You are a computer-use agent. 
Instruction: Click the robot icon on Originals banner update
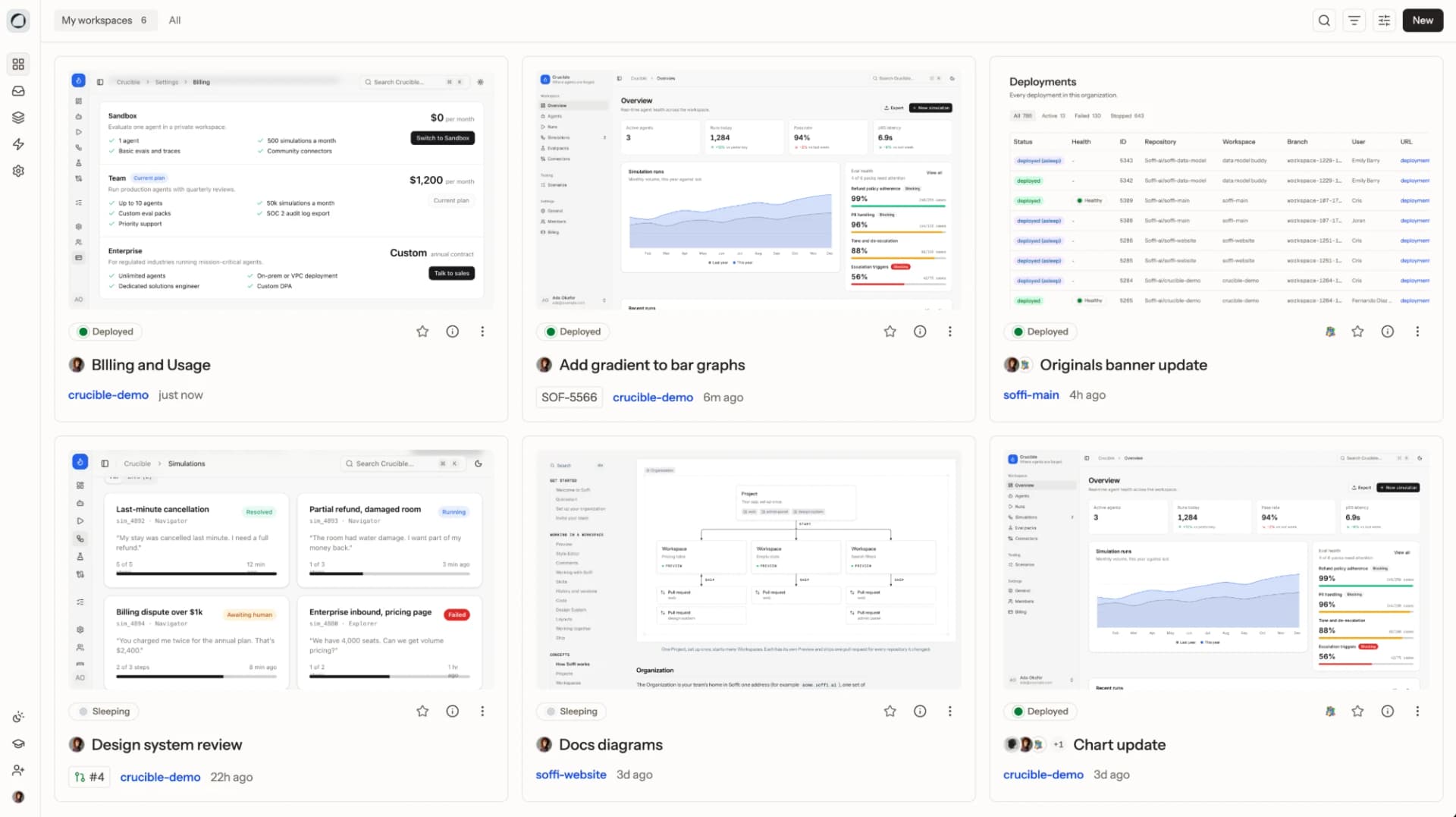coord(1330,332)
